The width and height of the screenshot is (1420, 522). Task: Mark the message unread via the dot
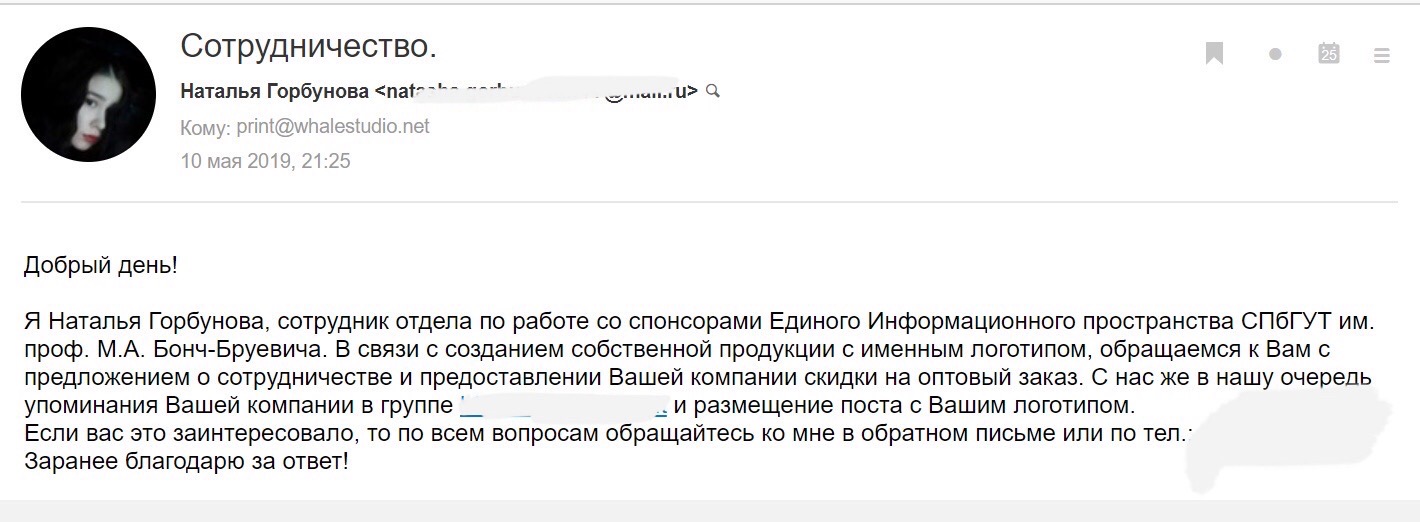coord(1275,54)
